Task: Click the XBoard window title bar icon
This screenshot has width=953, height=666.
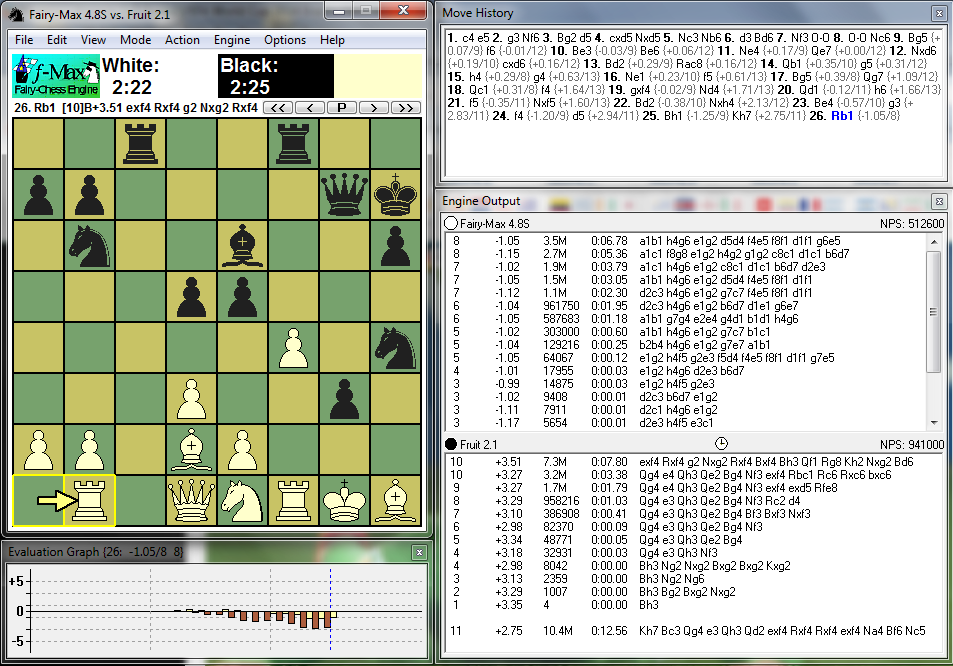Action: point(16,14)
